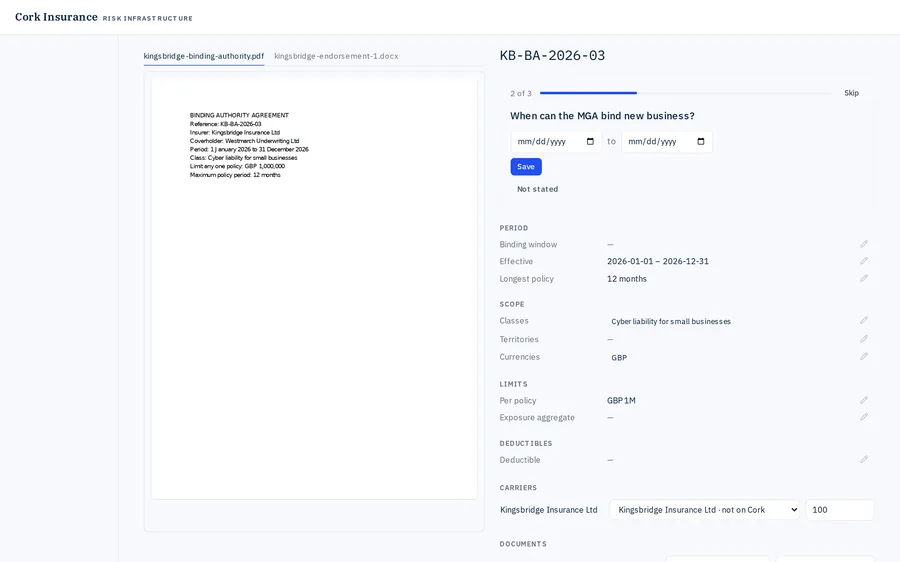Edit Longest policy pencil icon
The width and height of the screenshot is (900, 562).
(864, 278)
